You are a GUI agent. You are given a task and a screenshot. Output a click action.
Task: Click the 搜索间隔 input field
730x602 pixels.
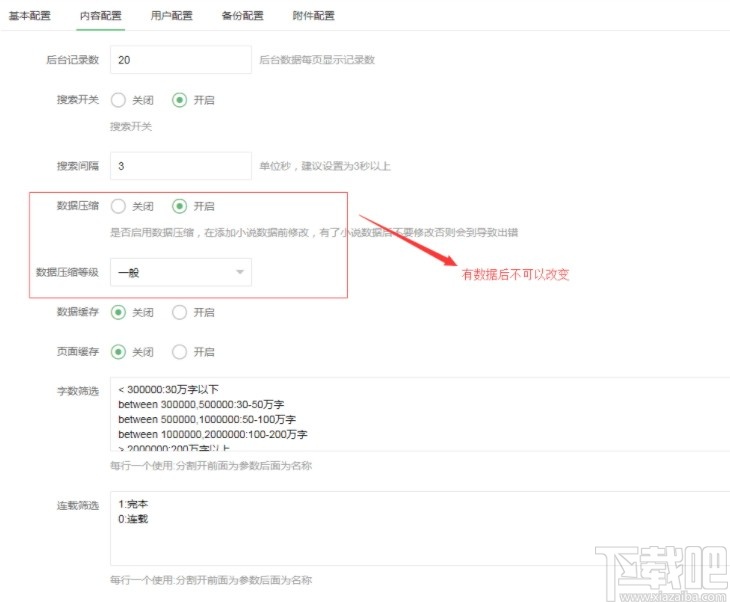[181, 166]
